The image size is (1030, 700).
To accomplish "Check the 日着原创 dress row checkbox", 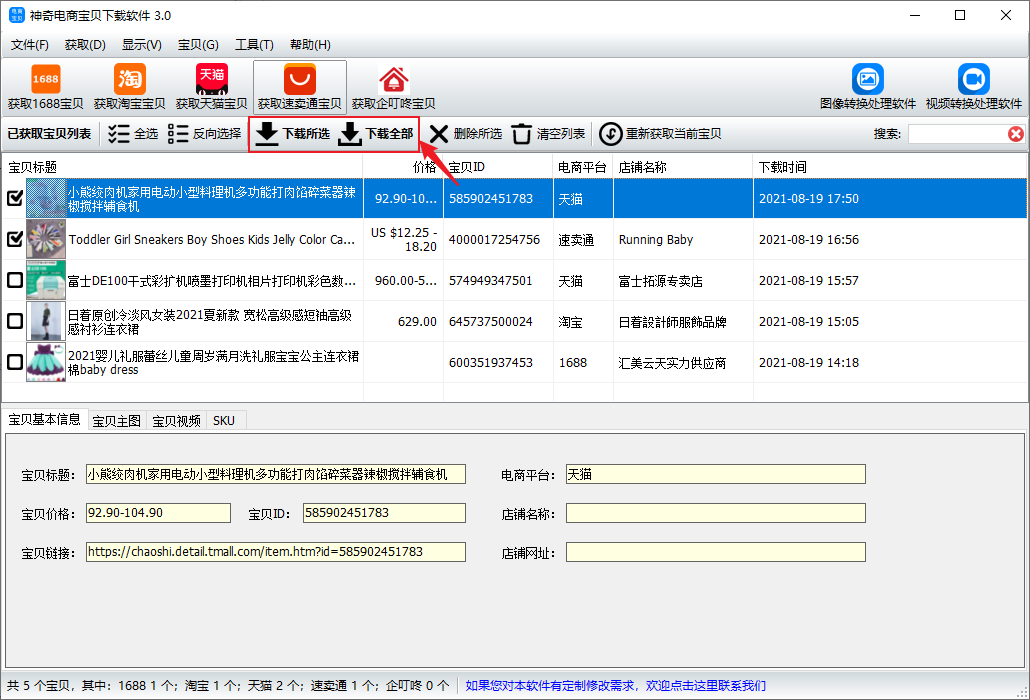I will pos(14,321).
